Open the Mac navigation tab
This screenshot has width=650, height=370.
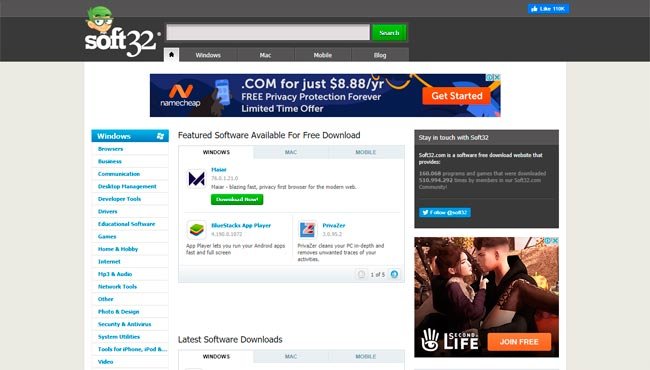point(265,55)
